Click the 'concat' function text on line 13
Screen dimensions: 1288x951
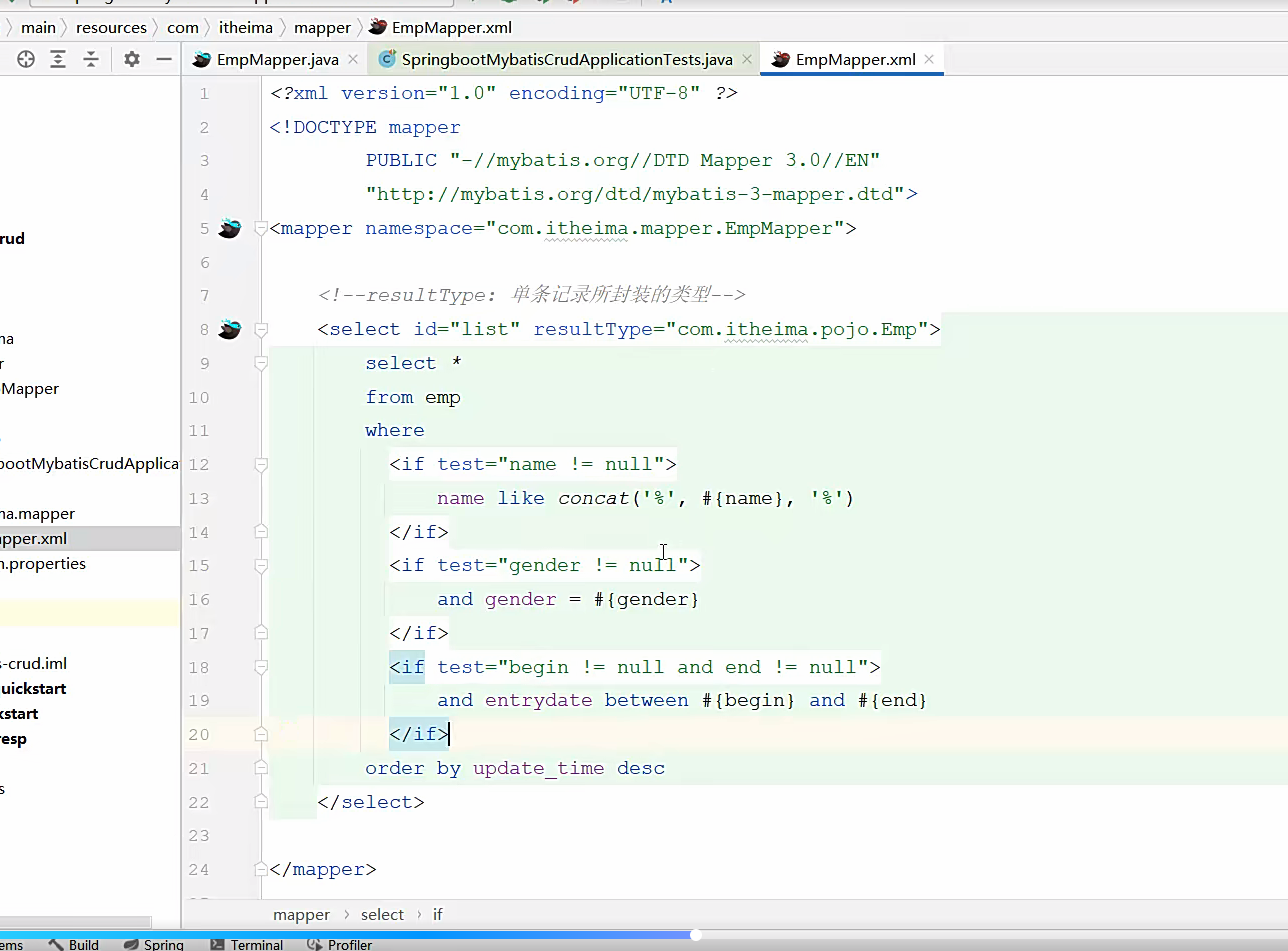point(594,498)
